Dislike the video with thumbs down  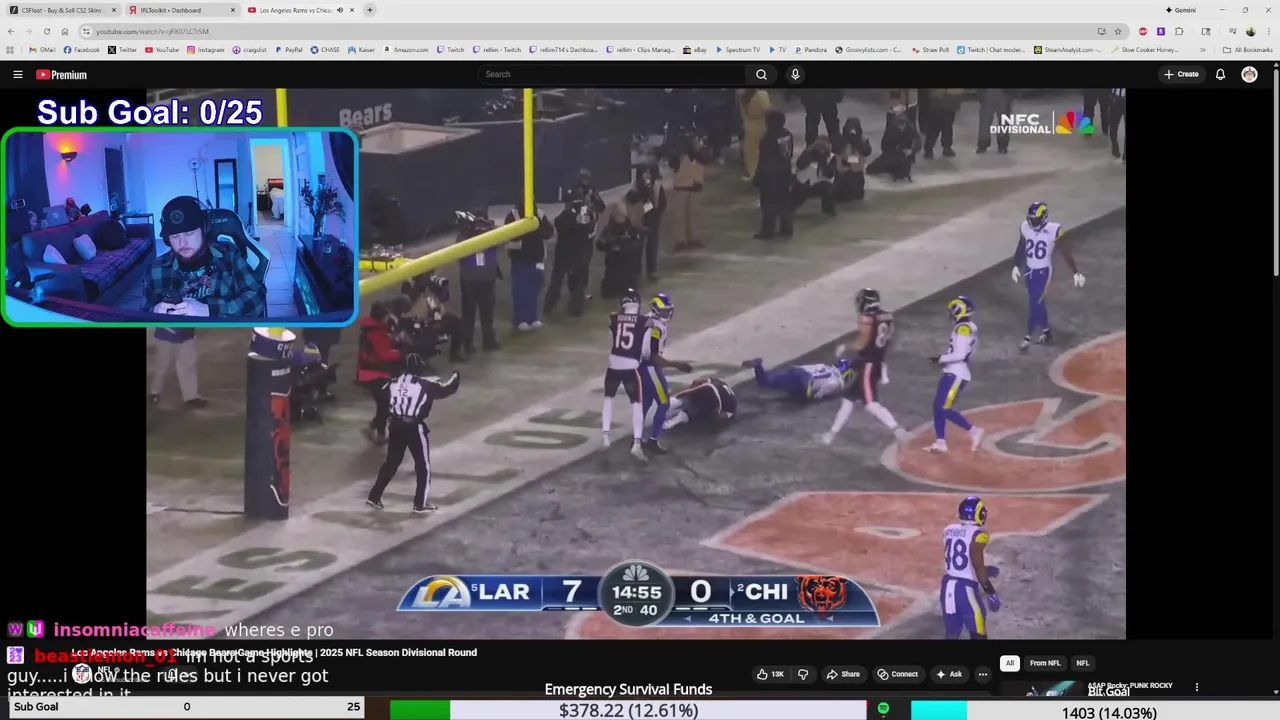click(x=803, y=674)
